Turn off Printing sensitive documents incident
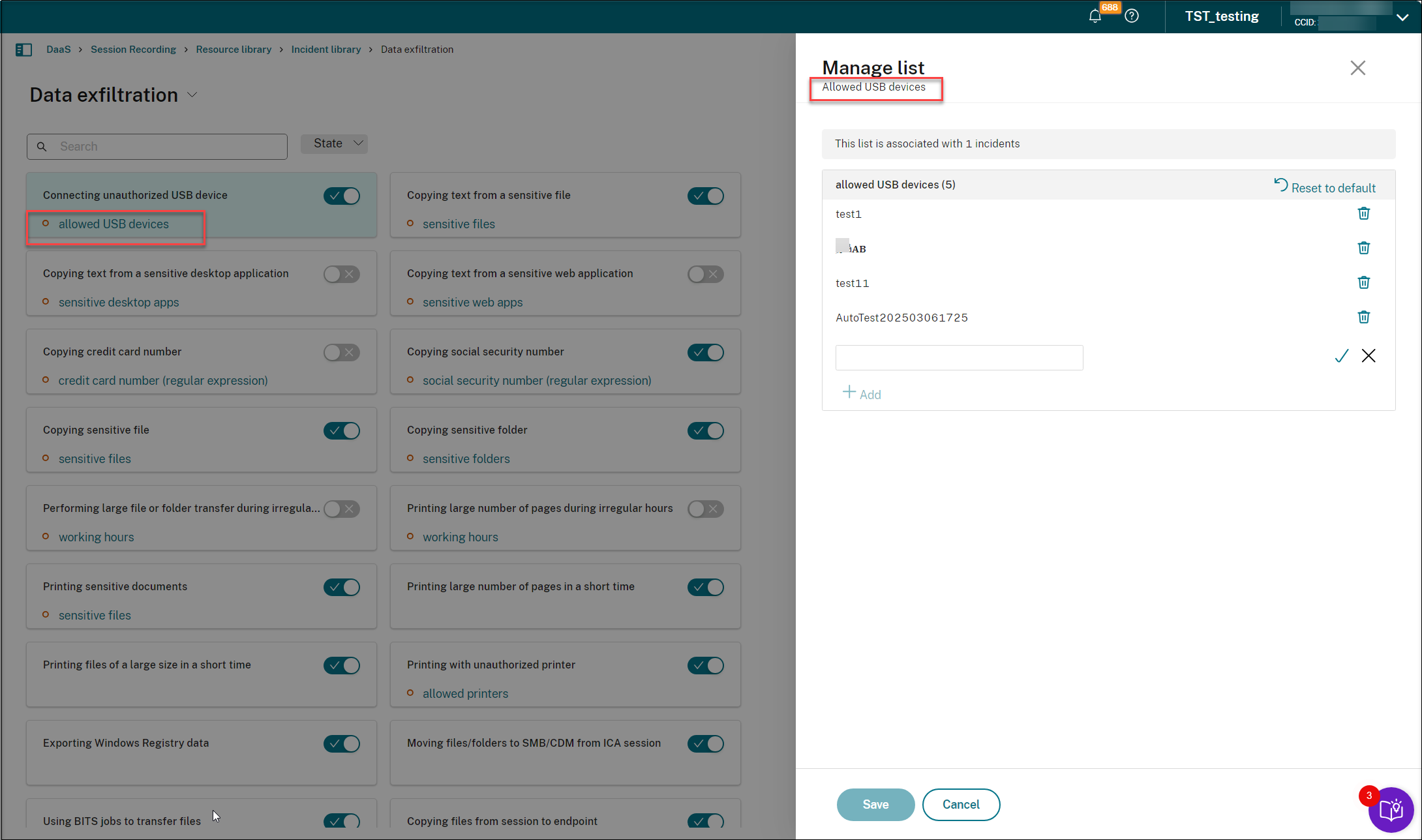The width and height of the screenshot is (1422, 840). pos(342,587)
